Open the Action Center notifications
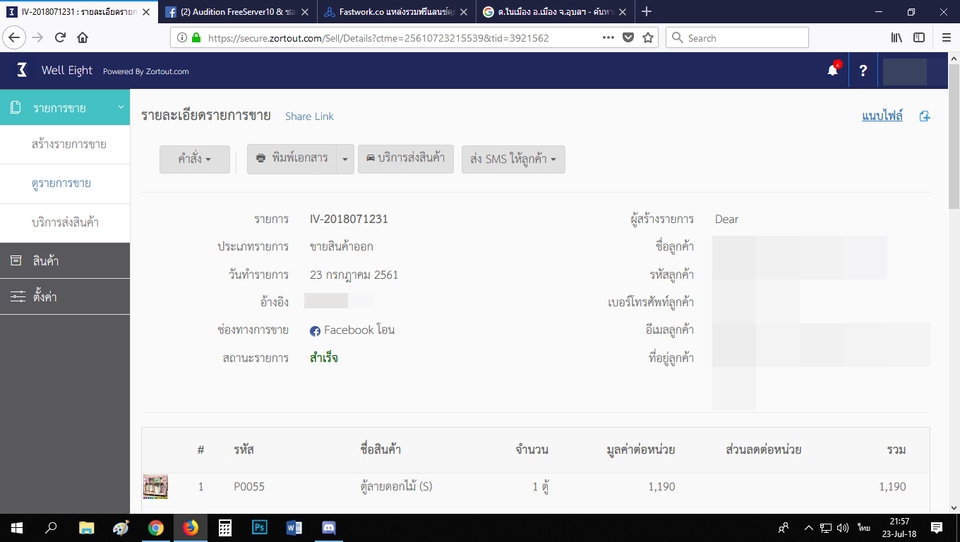This screenshot has width=960, height=542. pyautogui.click(x=936, y=527)
